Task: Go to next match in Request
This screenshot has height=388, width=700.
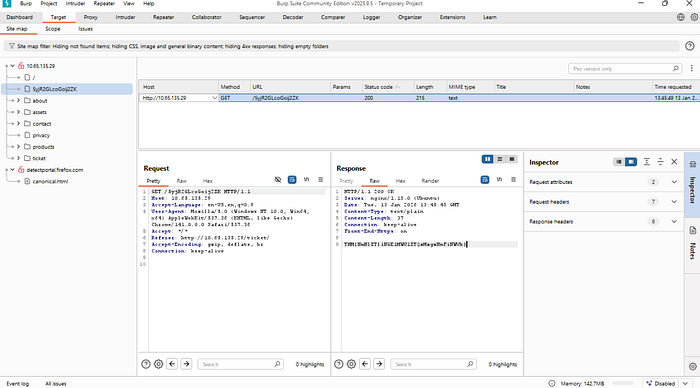Action: [x=186, y=364]
